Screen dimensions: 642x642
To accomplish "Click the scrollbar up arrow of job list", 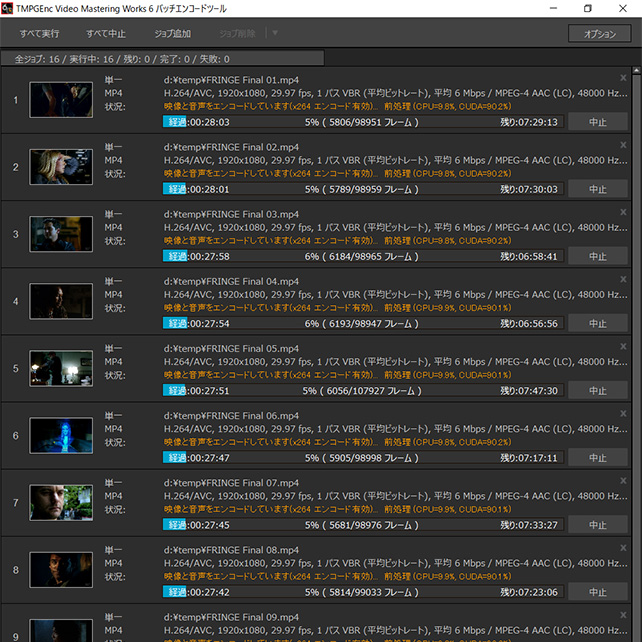I will 637,71.
